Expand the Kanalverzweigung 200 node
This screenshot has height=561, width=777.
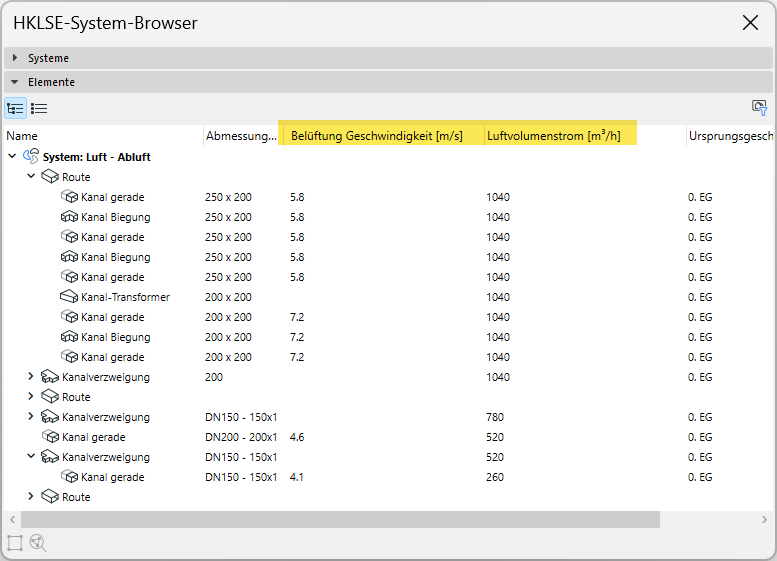[x=31, y=376]
